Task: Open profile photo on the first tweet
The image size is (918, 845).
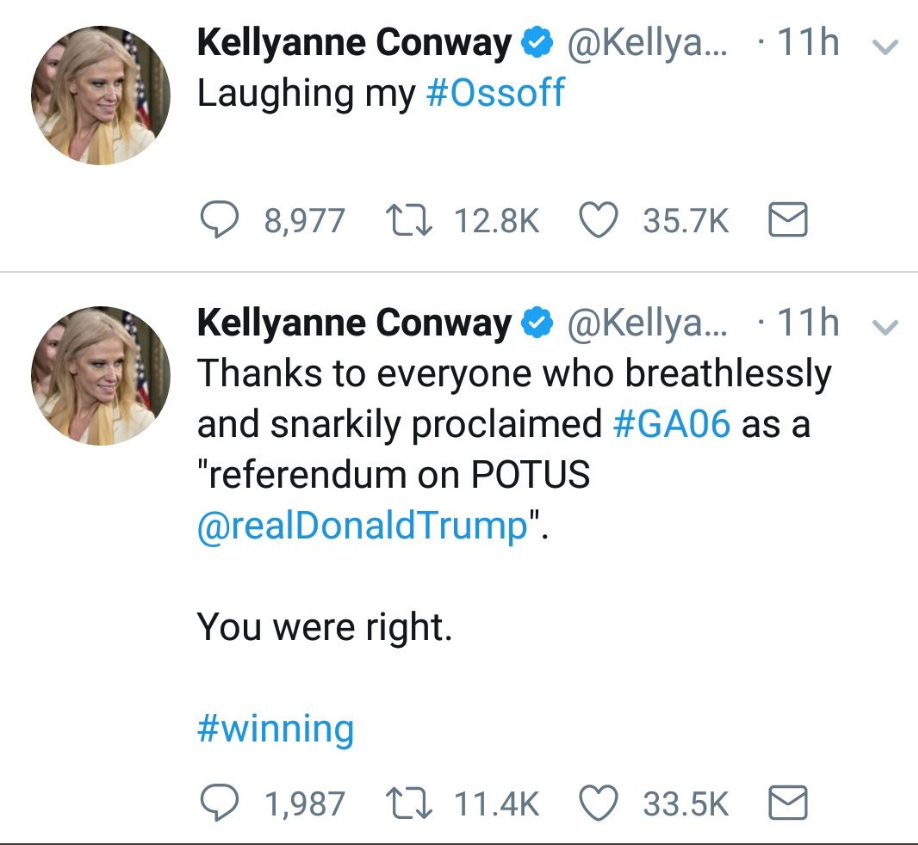Action: tap(101, 95)
